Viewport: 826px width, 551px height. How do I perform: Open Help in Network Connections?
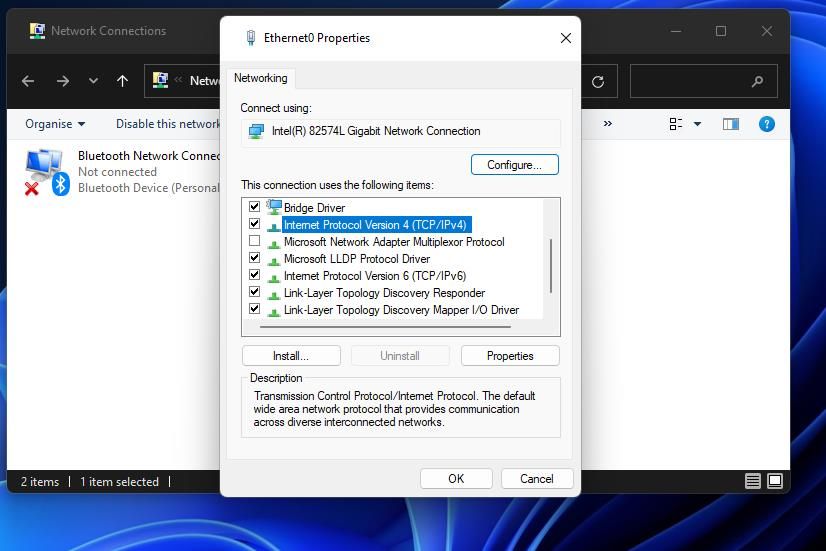coord(766,124)
